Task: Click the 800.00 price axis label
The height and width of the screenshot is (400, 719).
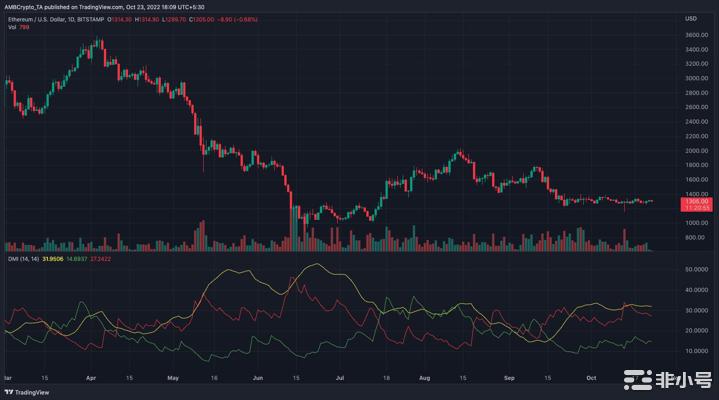Action: tap(695, 238)
